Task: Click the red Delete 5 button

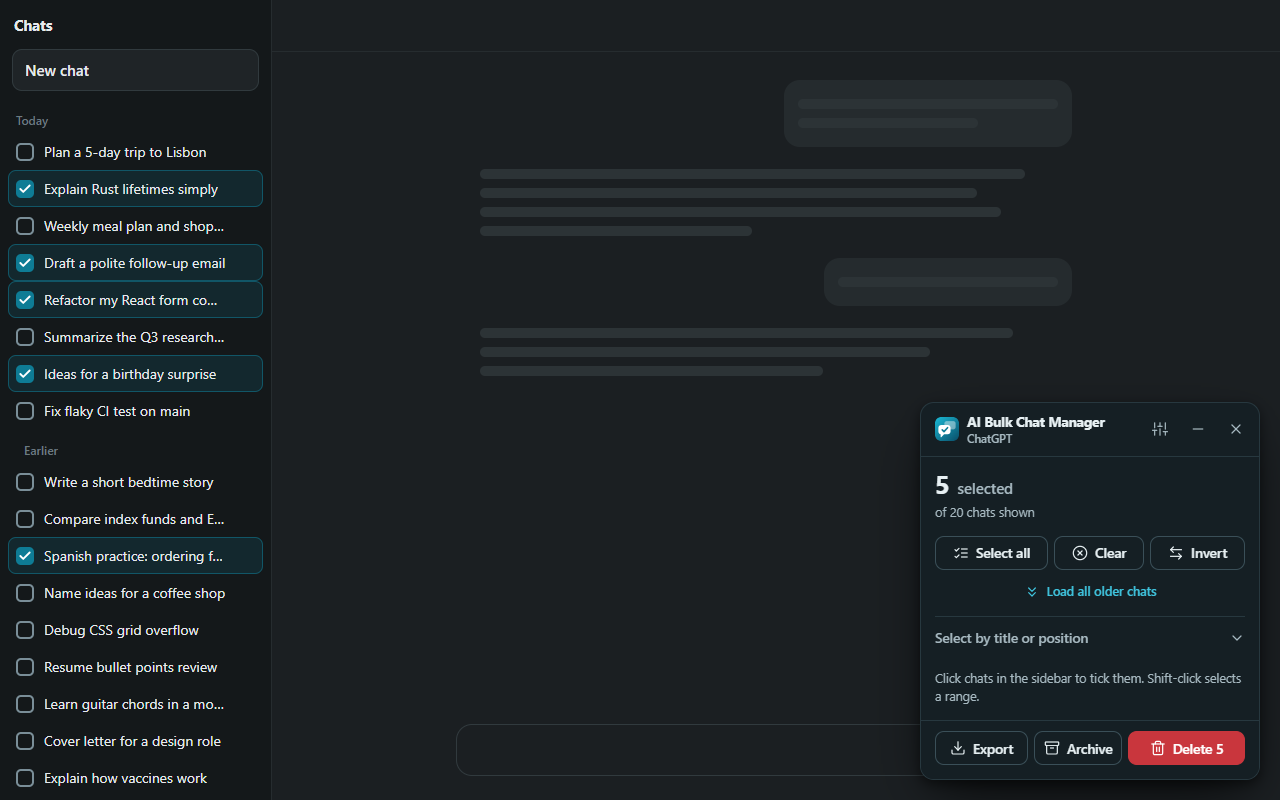Action: pos(1186,748)
